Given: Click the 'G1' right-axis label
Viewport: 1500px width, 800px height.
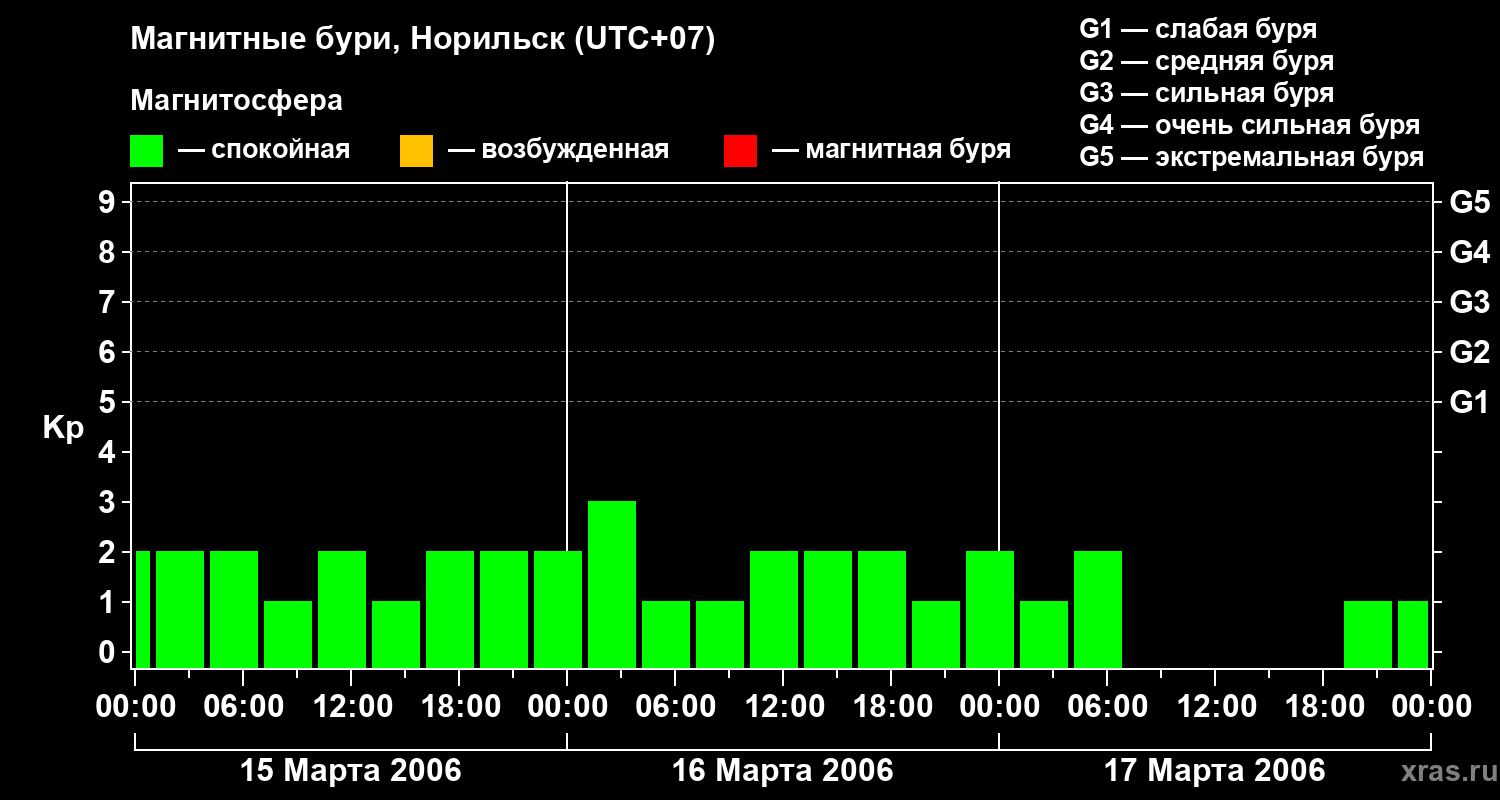Looking at the screenshot, I should (1470, 402).
